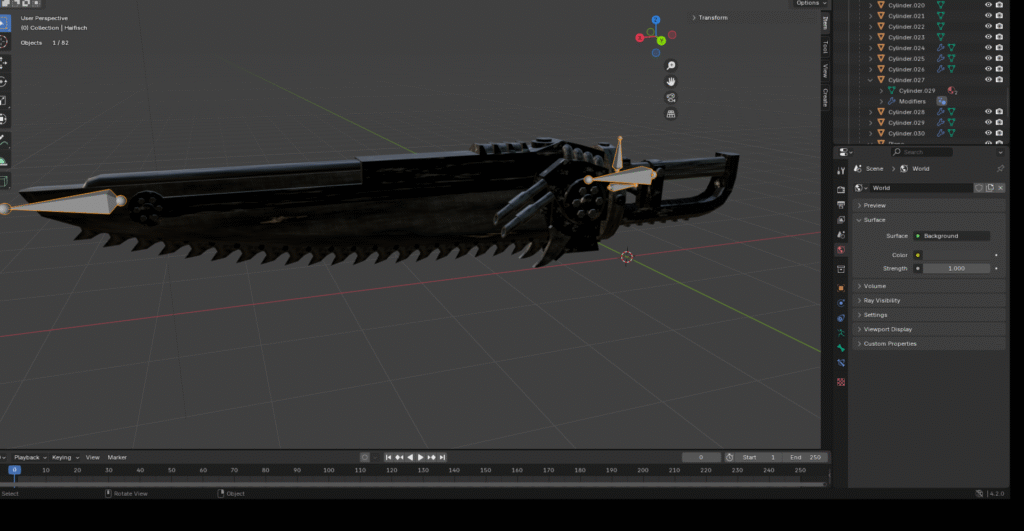Click the pan view hand icon
This screenshot has height=531, width=1024.
click(x=670, y=81)
